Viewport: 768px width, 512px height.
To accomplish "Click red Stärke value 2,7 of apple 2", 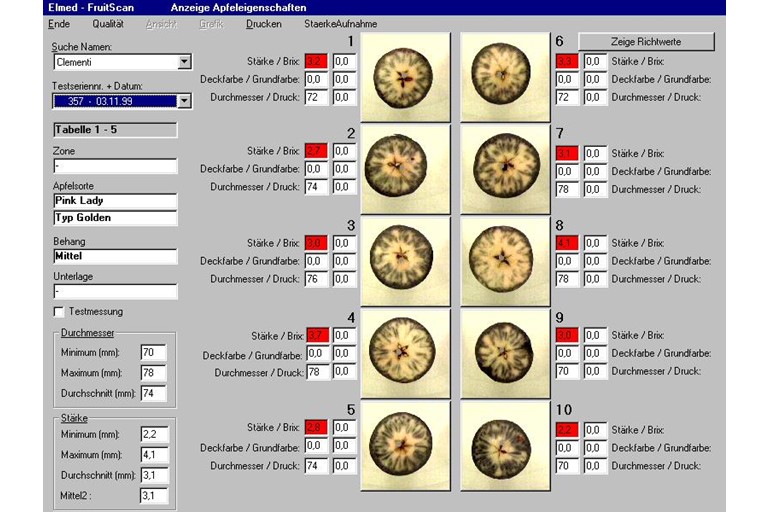I will coord(316,151).
